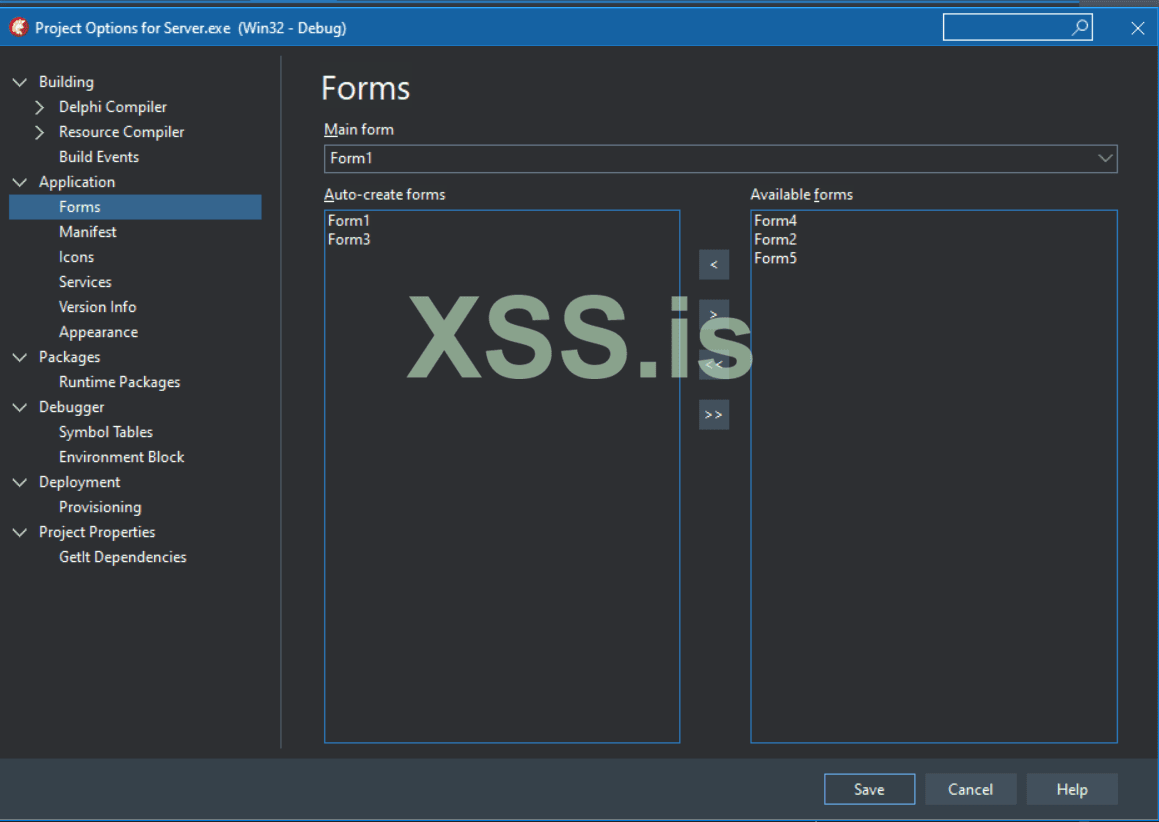This screenshot has height=822, width=1159.
Task: Click the Delphi app icon in title bar
Action: click(x=18, y=27)
